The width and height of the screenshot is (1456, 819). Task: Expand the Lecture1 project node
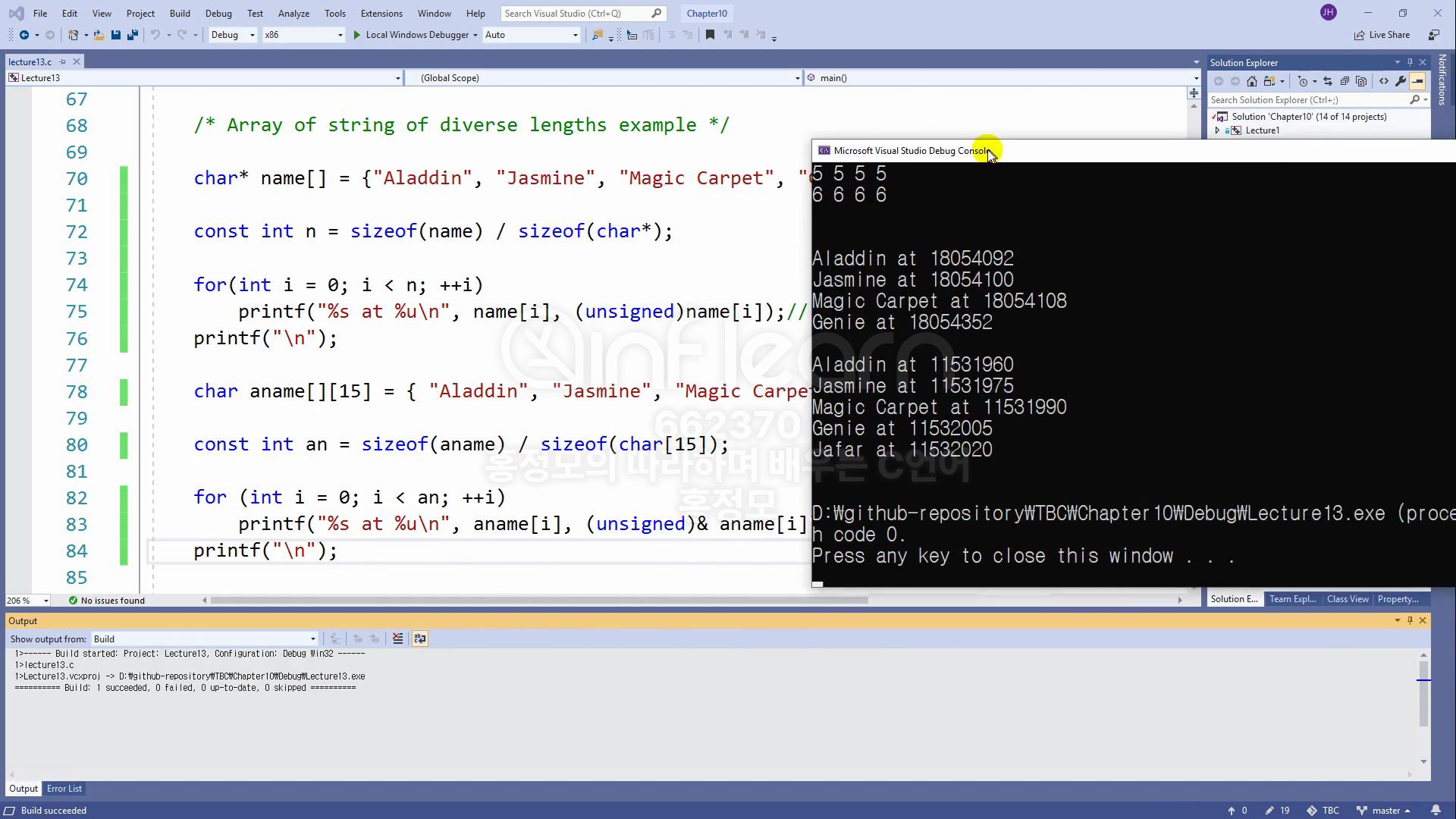[1218, 130]
